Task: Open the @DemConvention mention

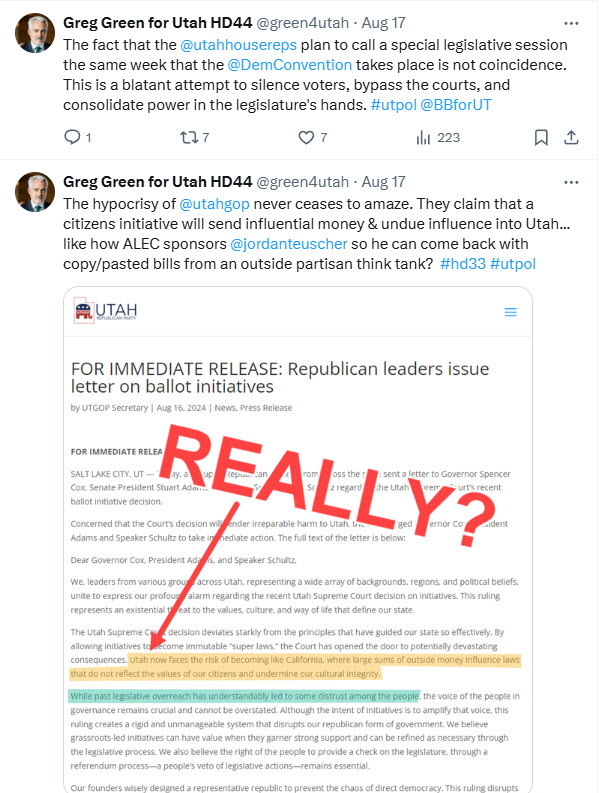Action: click(289, 65)
